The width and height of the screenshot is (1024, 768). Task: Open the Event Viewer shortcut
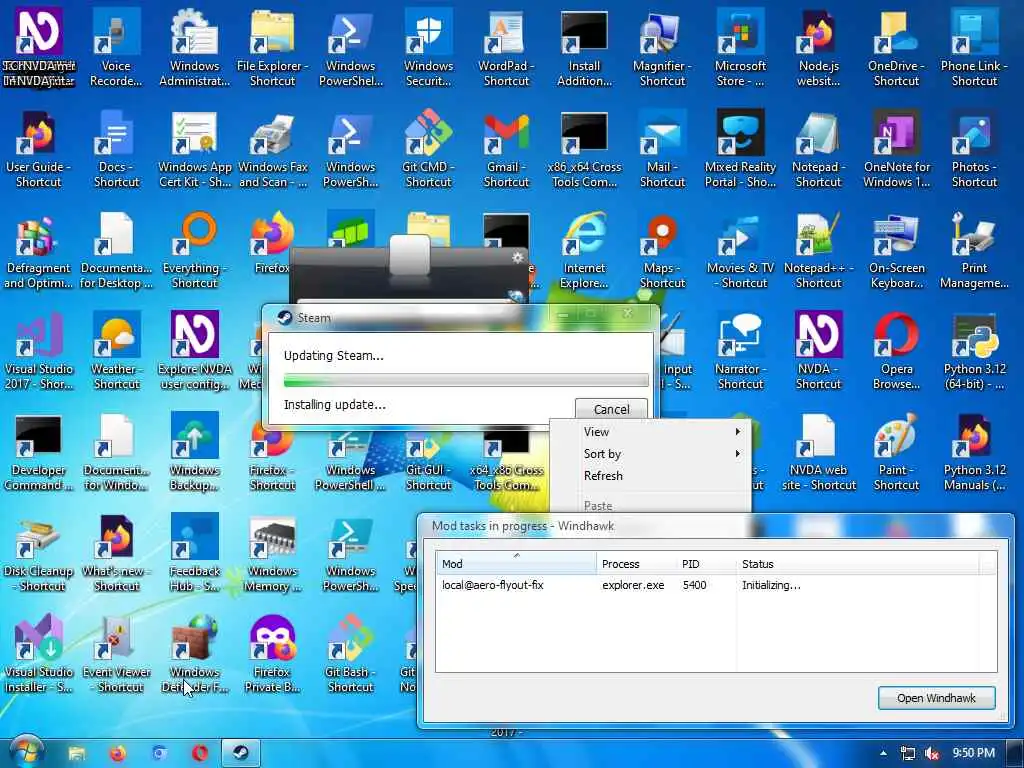[x=116, y=654]
